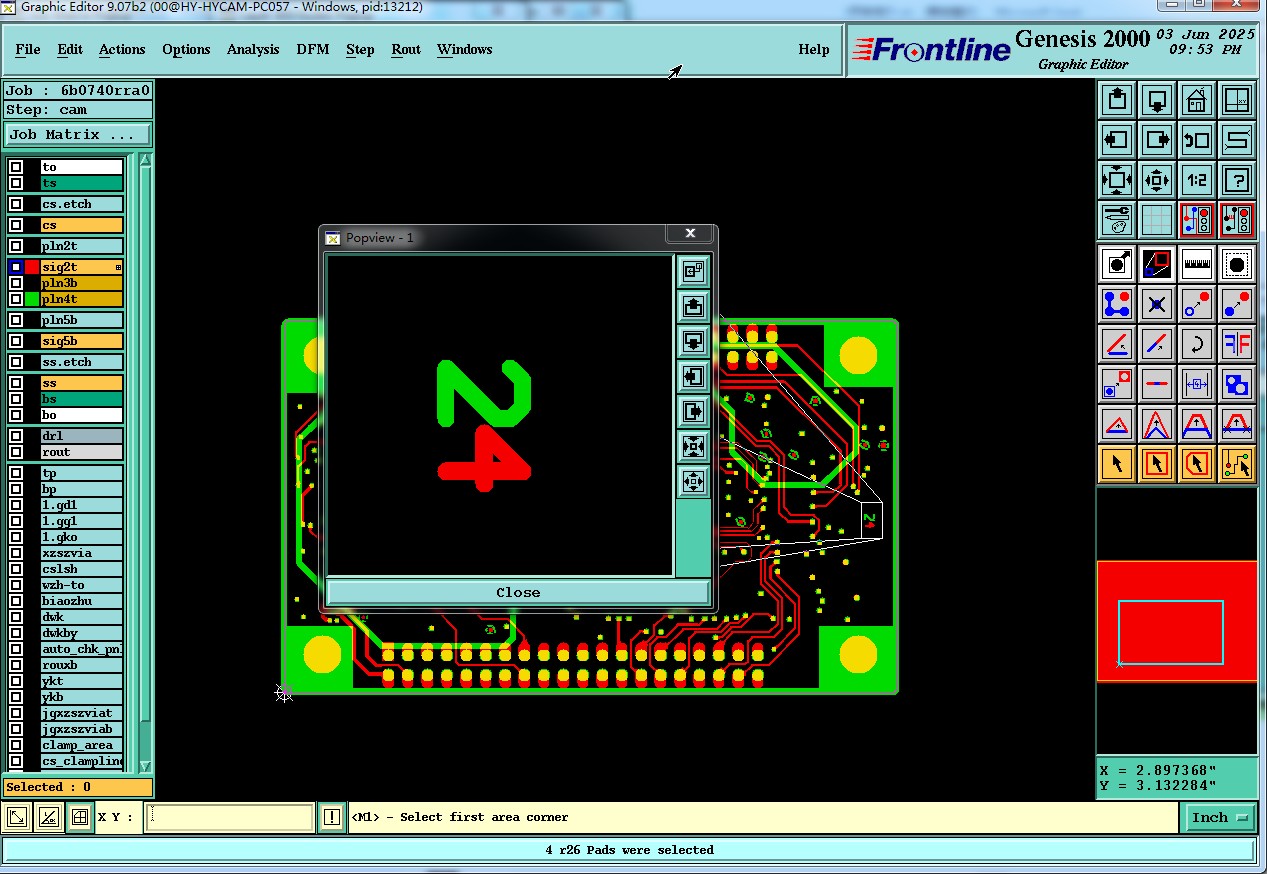This screenshot has height=874, width=1267.
Task: Click the XY coordinate input field
Action: pos(230,817)
